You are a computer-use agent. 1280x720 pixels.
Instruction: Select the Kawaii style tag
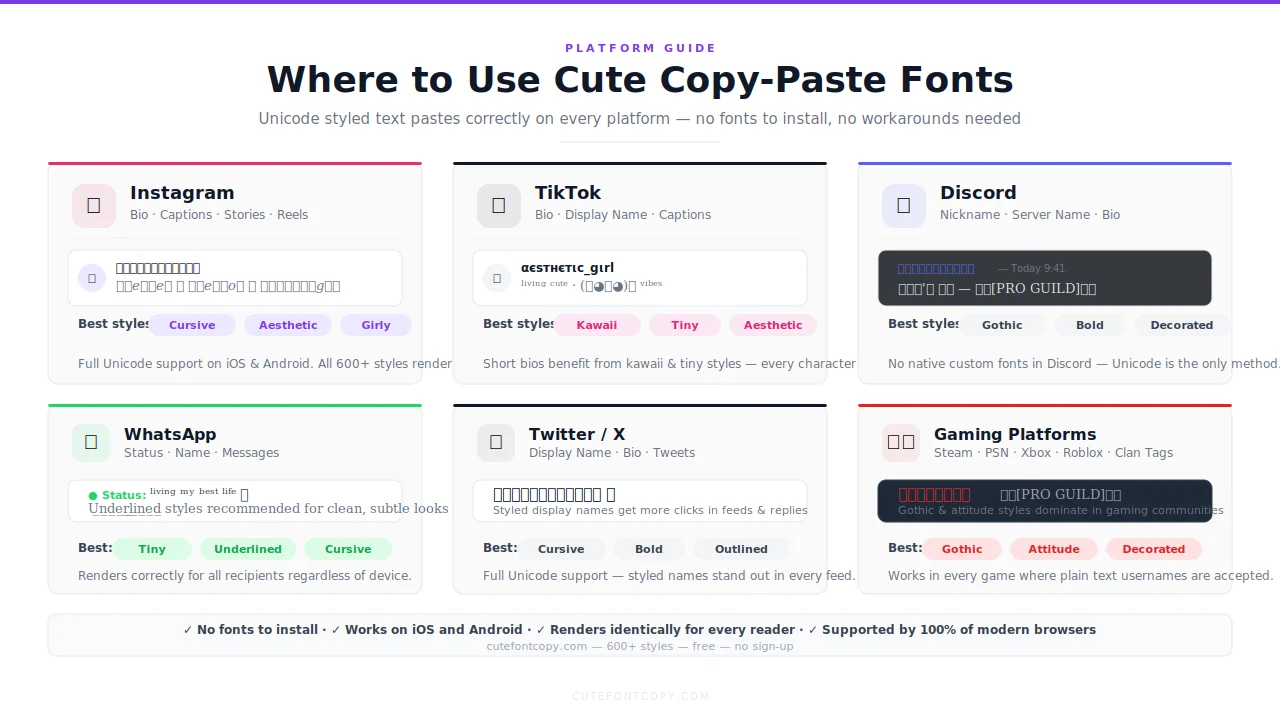(x=597, y=325)
